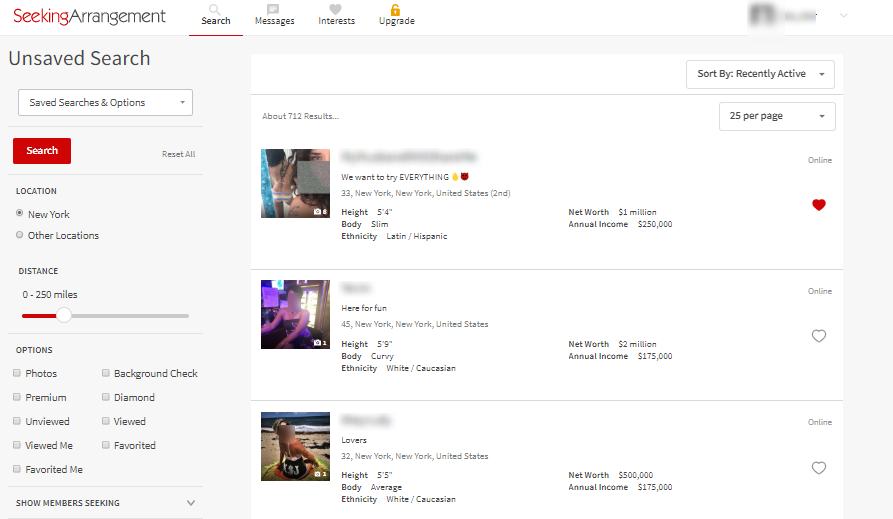Open the Interests heart icon
893x519 pixels.
(335, 9)
